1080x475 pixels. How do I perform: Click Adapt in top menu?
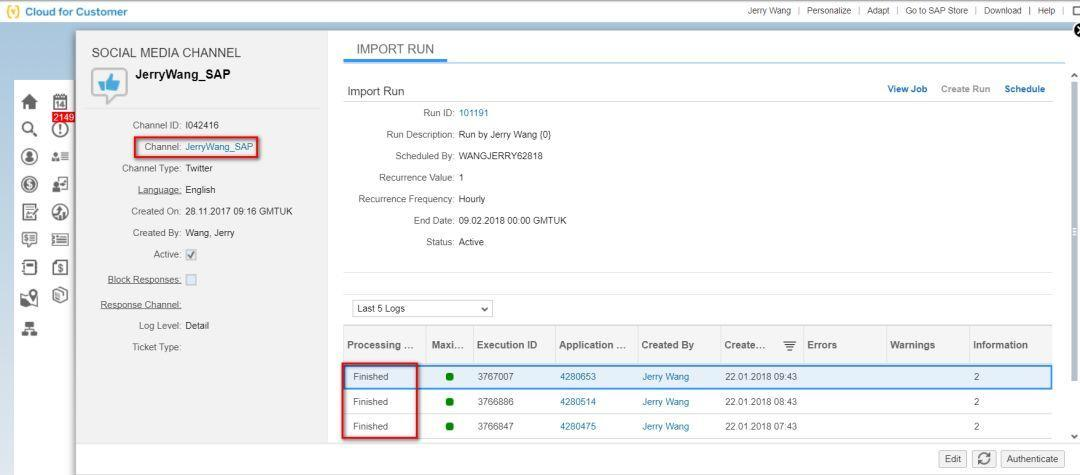[x=878, y=10]
